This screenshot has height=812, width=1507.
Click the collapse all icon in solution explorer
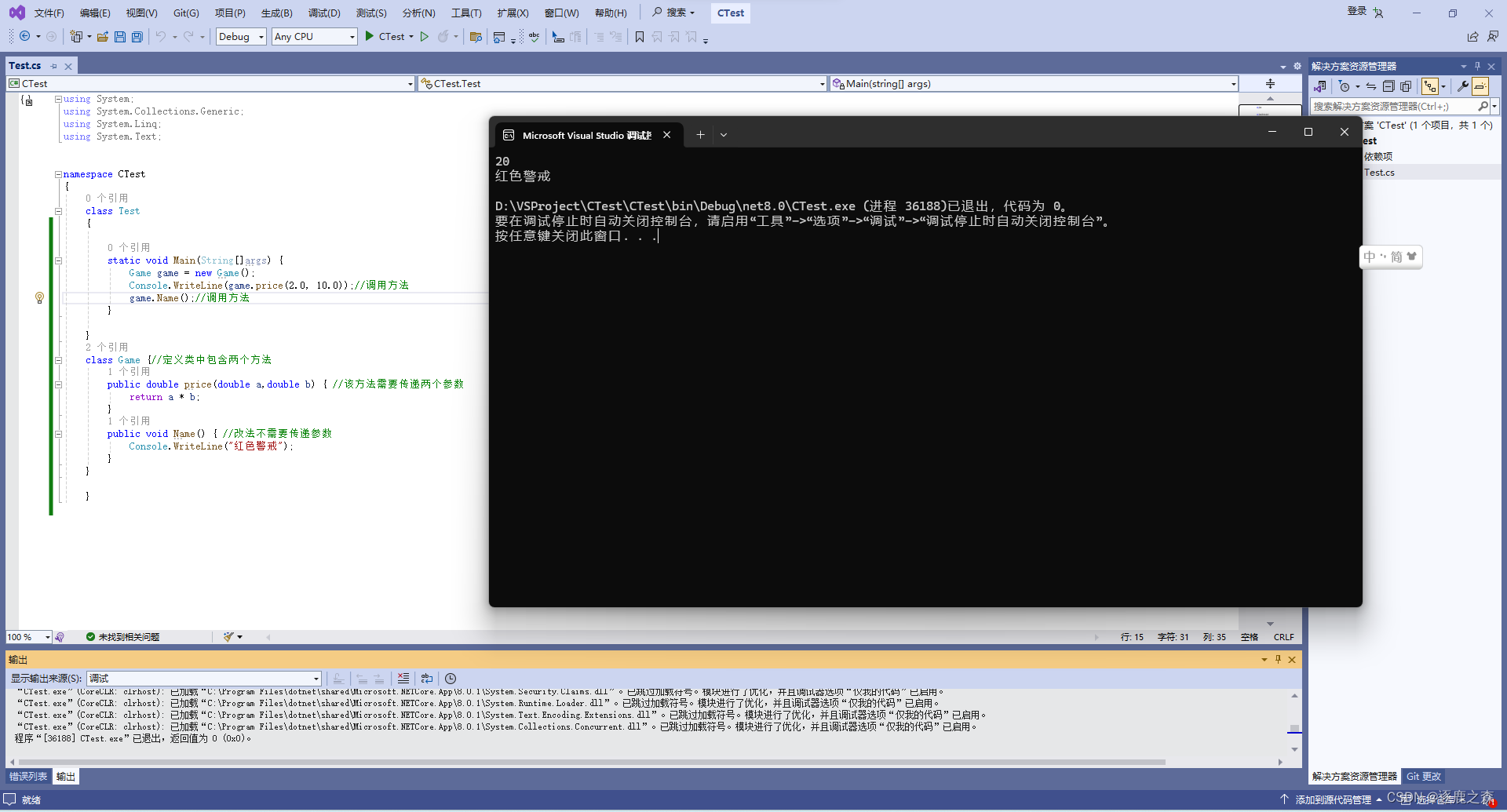pyautogui.click(x=1388, y=86)
